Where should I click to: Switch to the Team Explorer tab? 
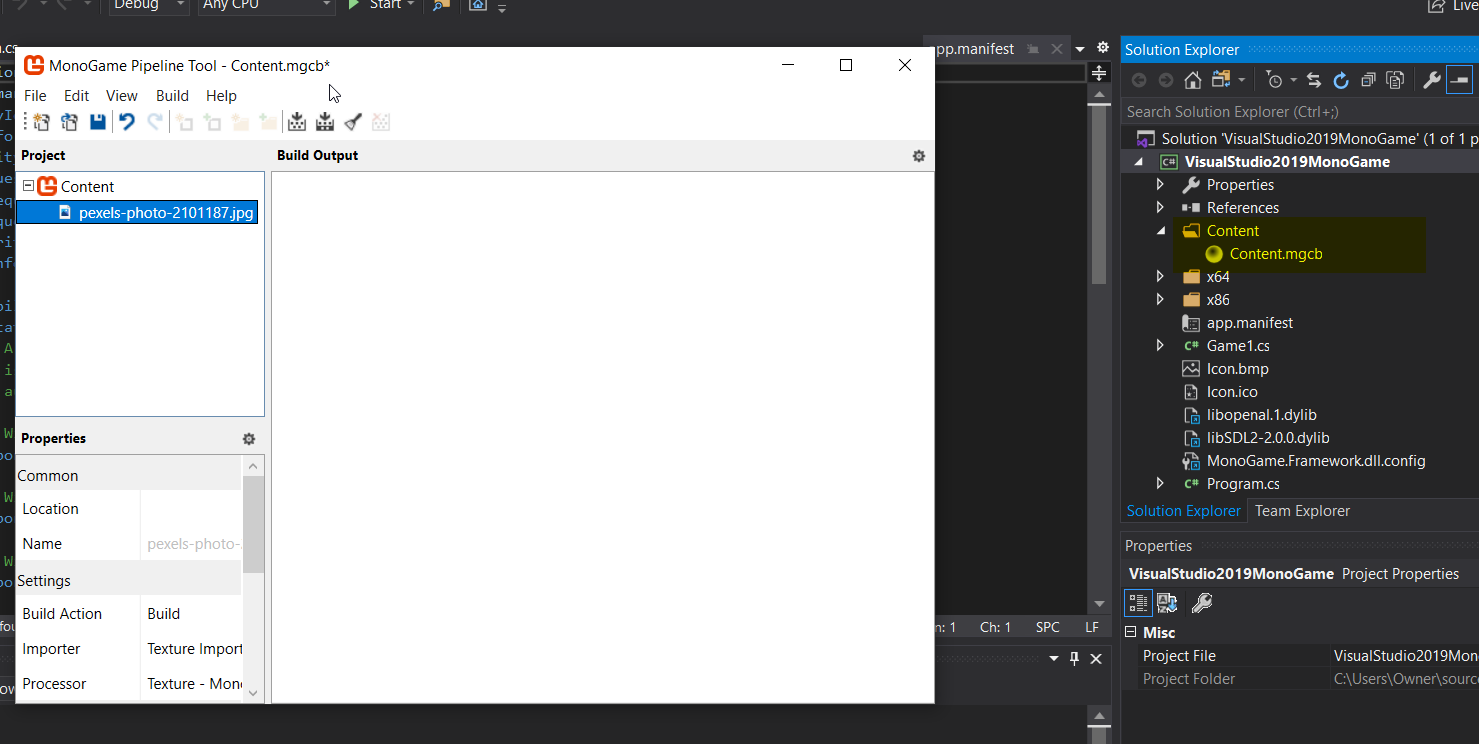(1302, 511)
